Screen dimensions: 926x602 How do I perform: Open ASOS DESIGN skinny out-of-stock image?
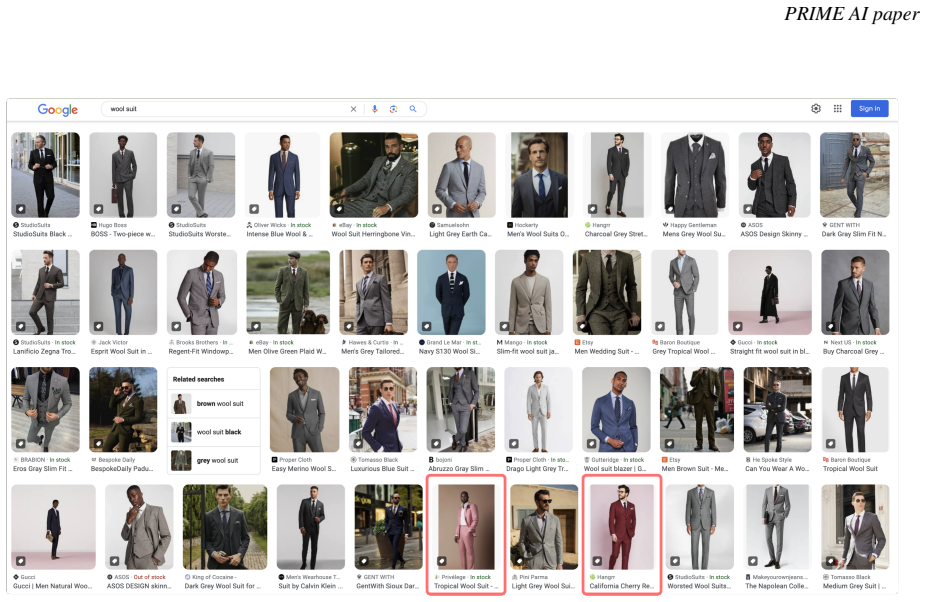139,528
